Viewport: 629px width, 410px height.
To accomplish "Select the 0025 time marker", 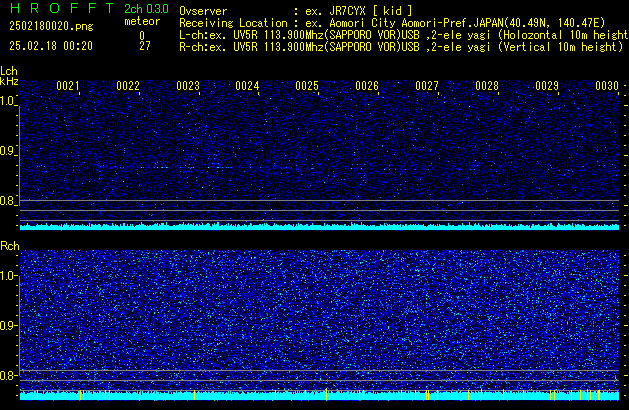I will 307,86.
